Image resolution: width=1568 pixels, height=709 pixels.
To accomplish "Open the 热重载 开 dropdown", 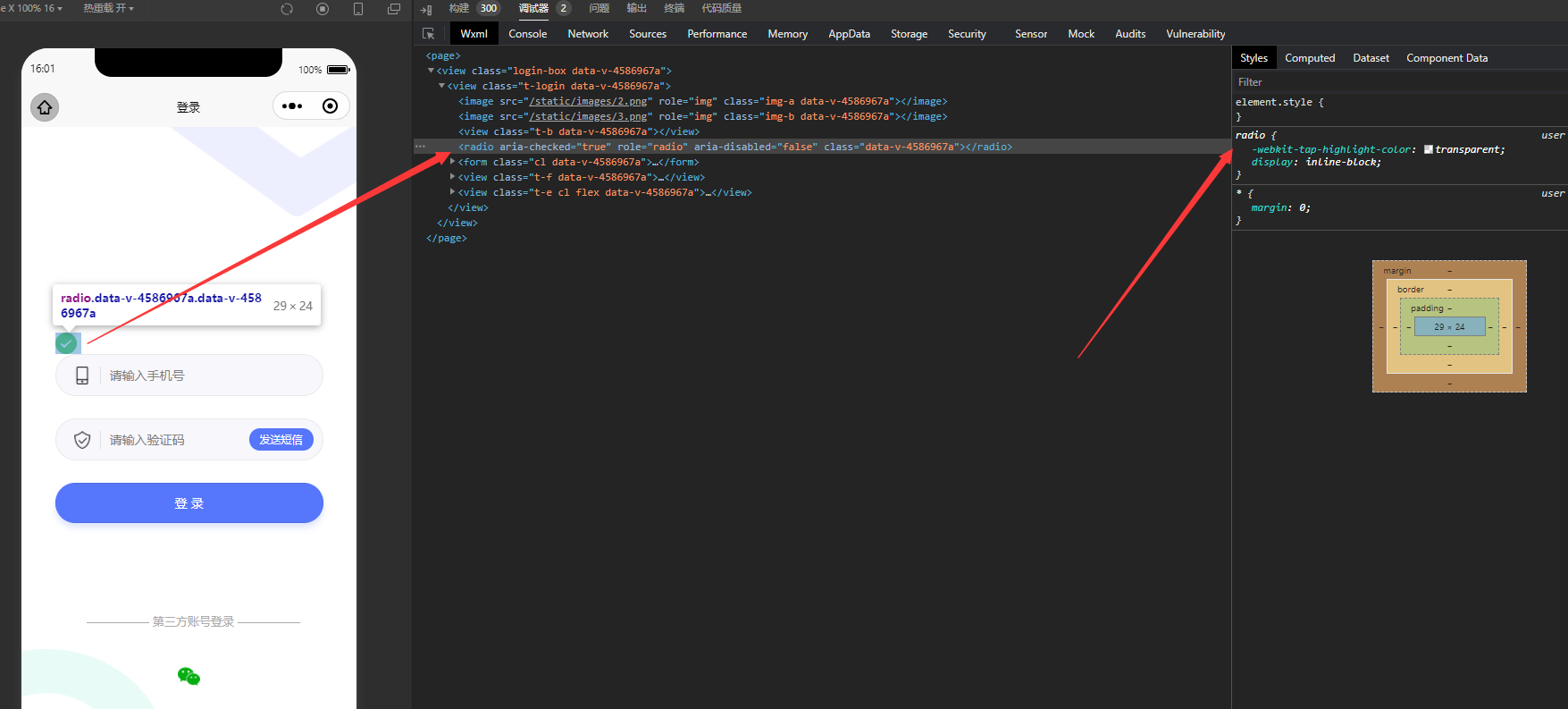I will [x=109, y=8].
